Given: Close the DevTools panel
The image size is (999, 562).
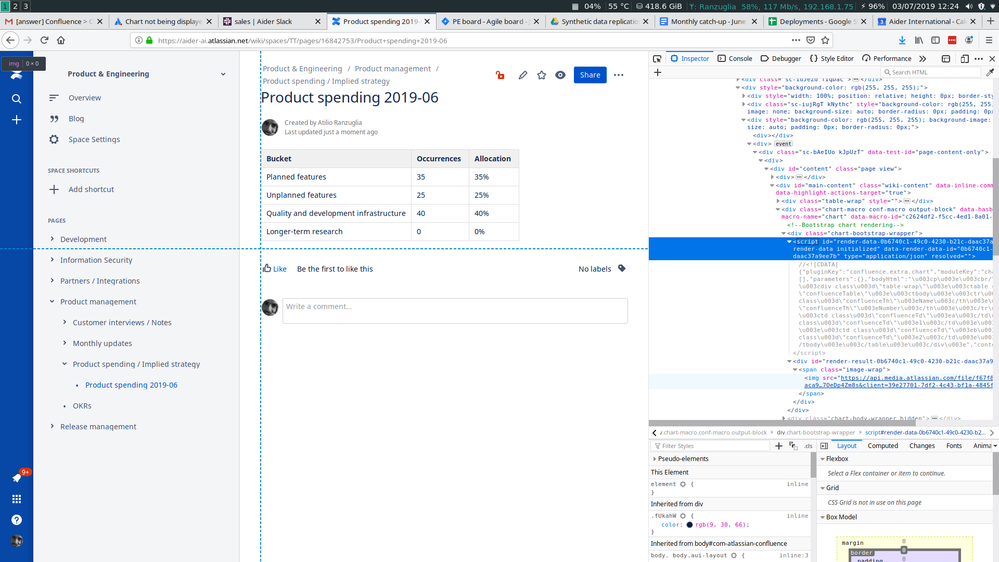Looking at the screenshot, I should pos(992,59).
